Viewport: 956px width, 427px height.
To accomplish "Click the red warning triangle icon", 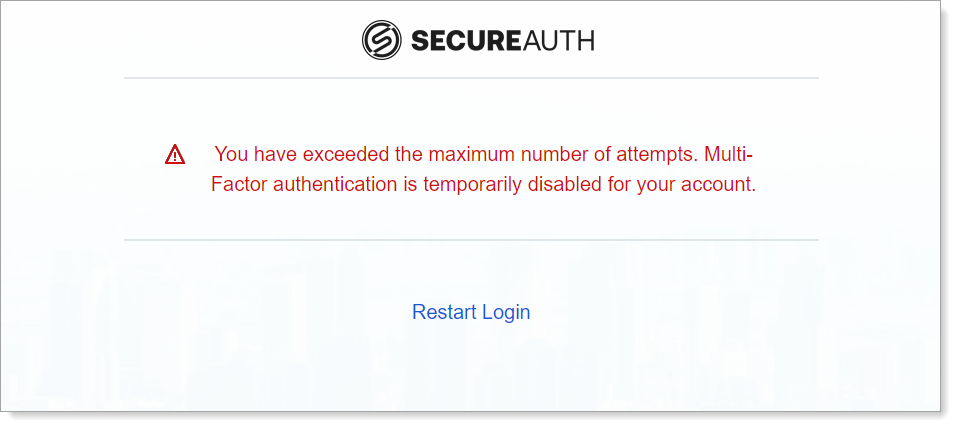I will pyautogui.click(x=175, y=154).
